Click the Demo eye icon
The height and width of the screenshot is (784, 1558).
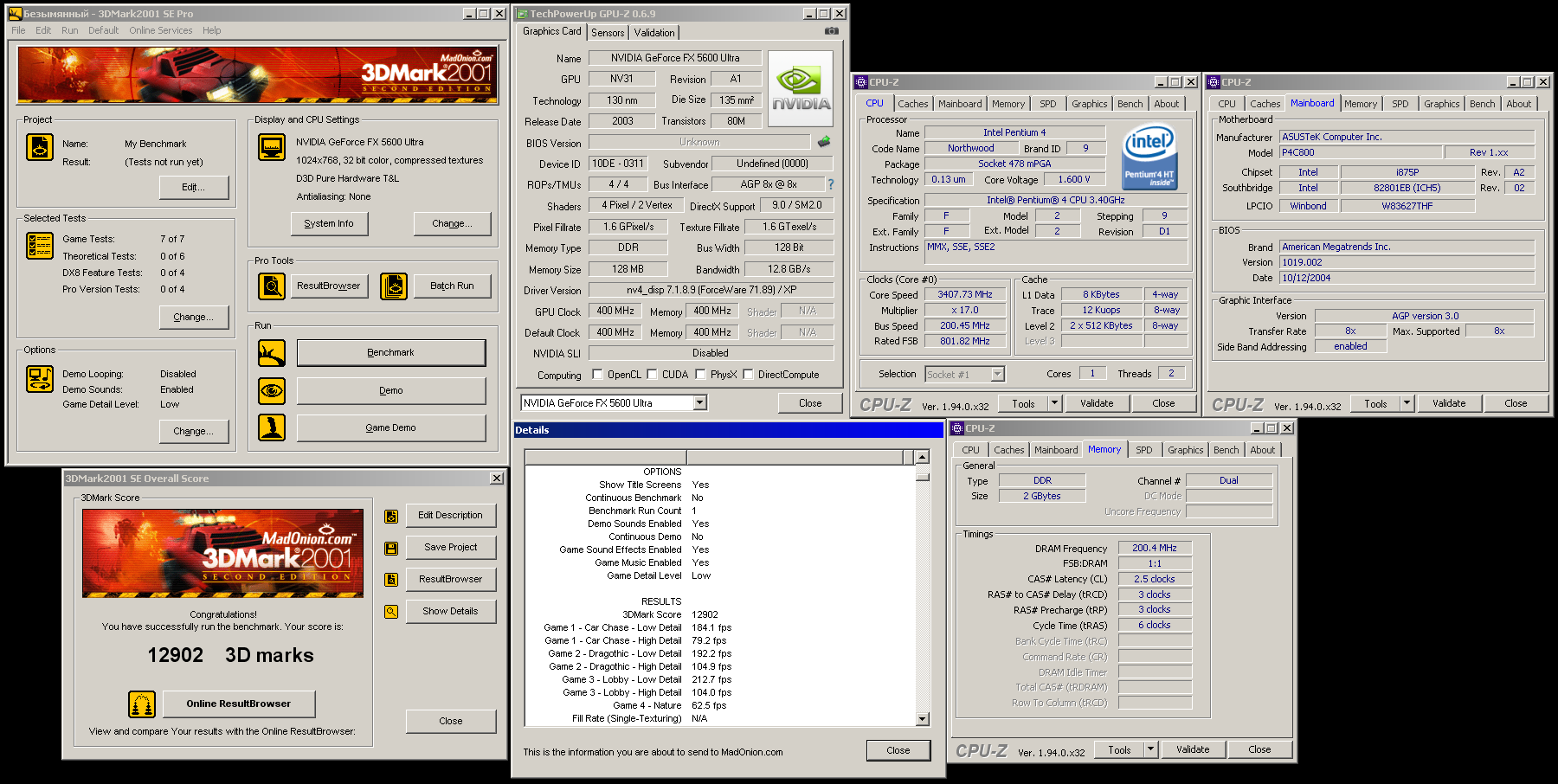tap(272, 390)
